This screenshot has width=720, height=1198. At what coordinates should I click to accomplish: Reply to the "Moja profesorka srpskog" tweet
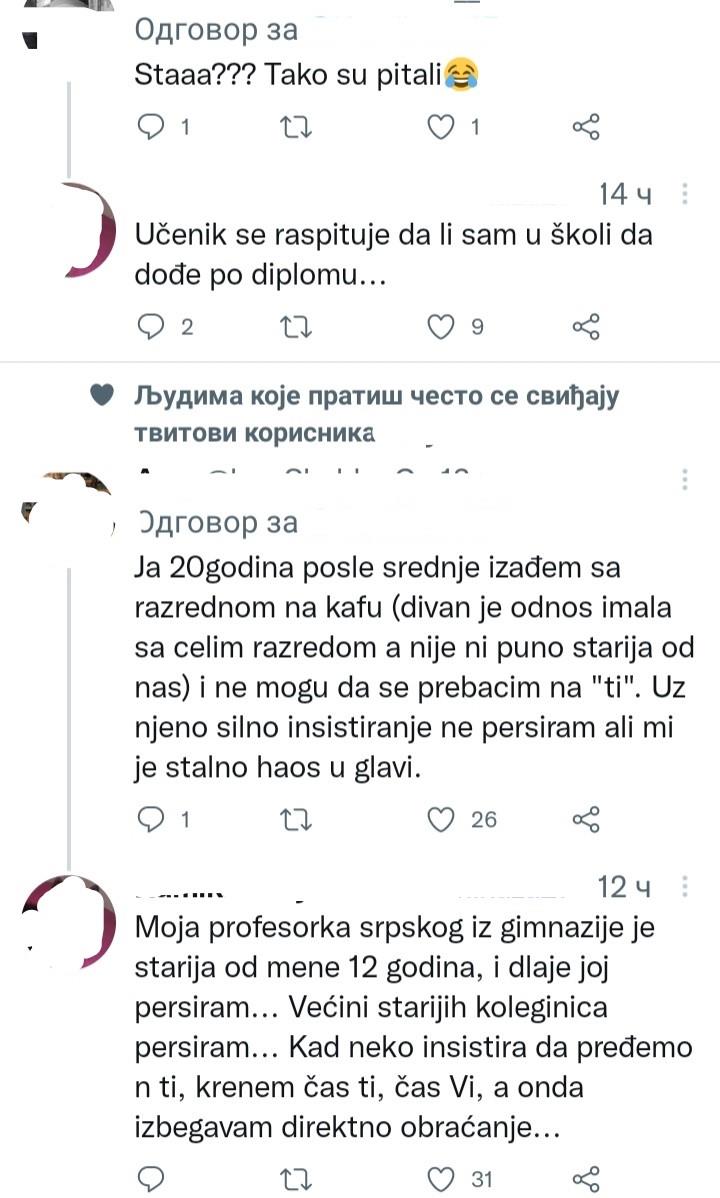point(150,1178)
